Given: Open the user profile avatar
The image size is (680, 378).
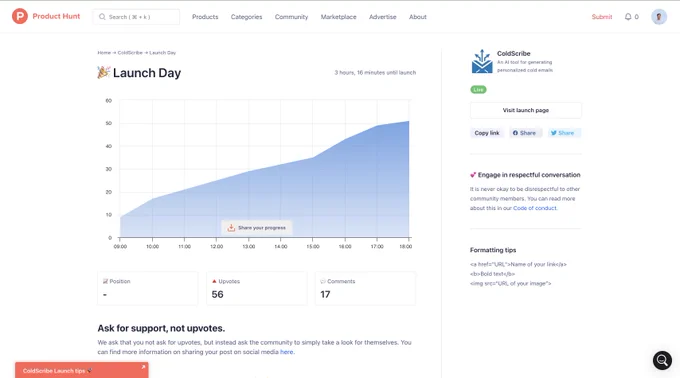Looking at the screenshot, I should [x=659, y=17].
